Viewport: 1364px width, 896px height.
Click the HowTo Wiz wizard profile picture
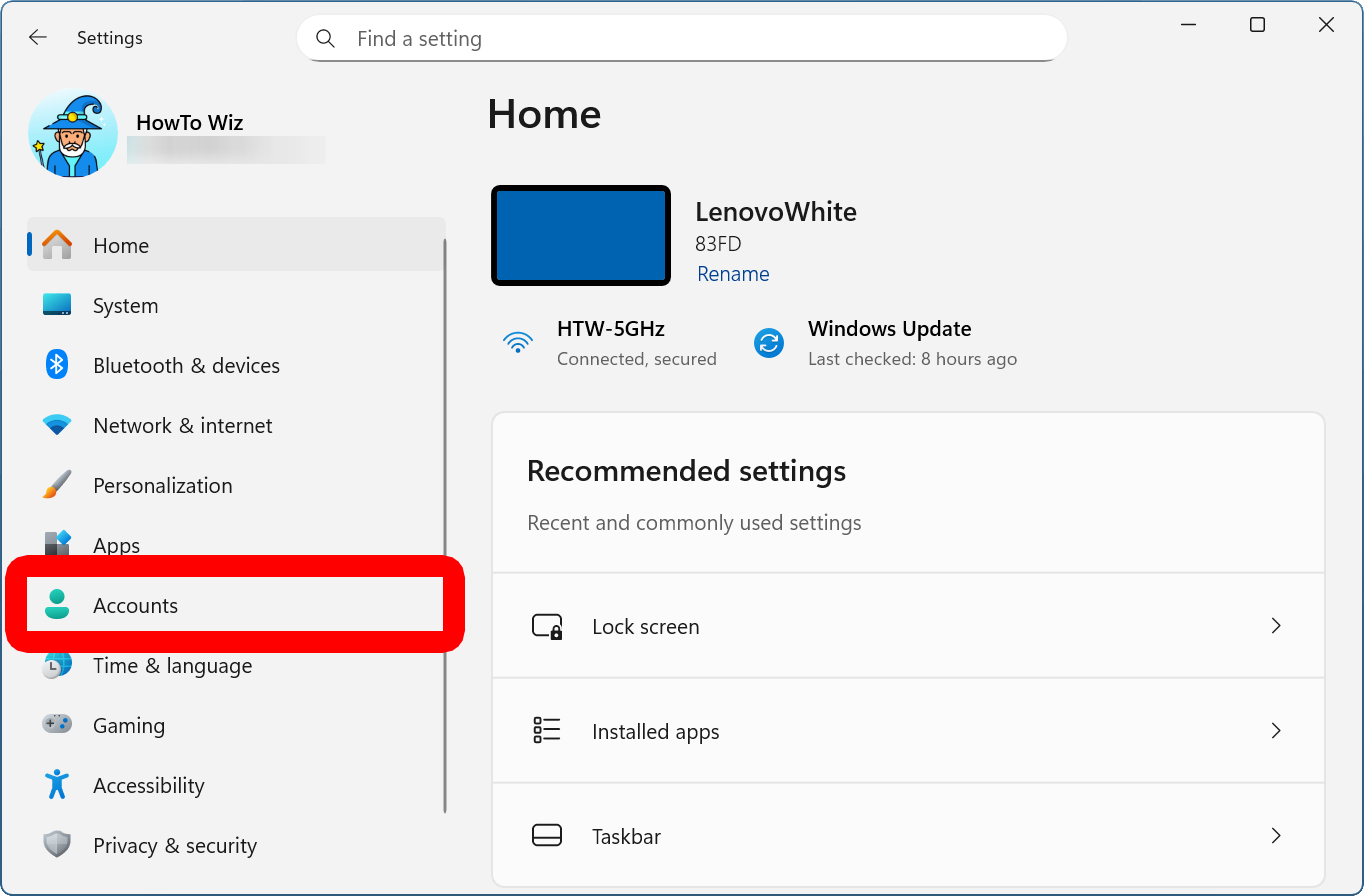coord(73,135)
